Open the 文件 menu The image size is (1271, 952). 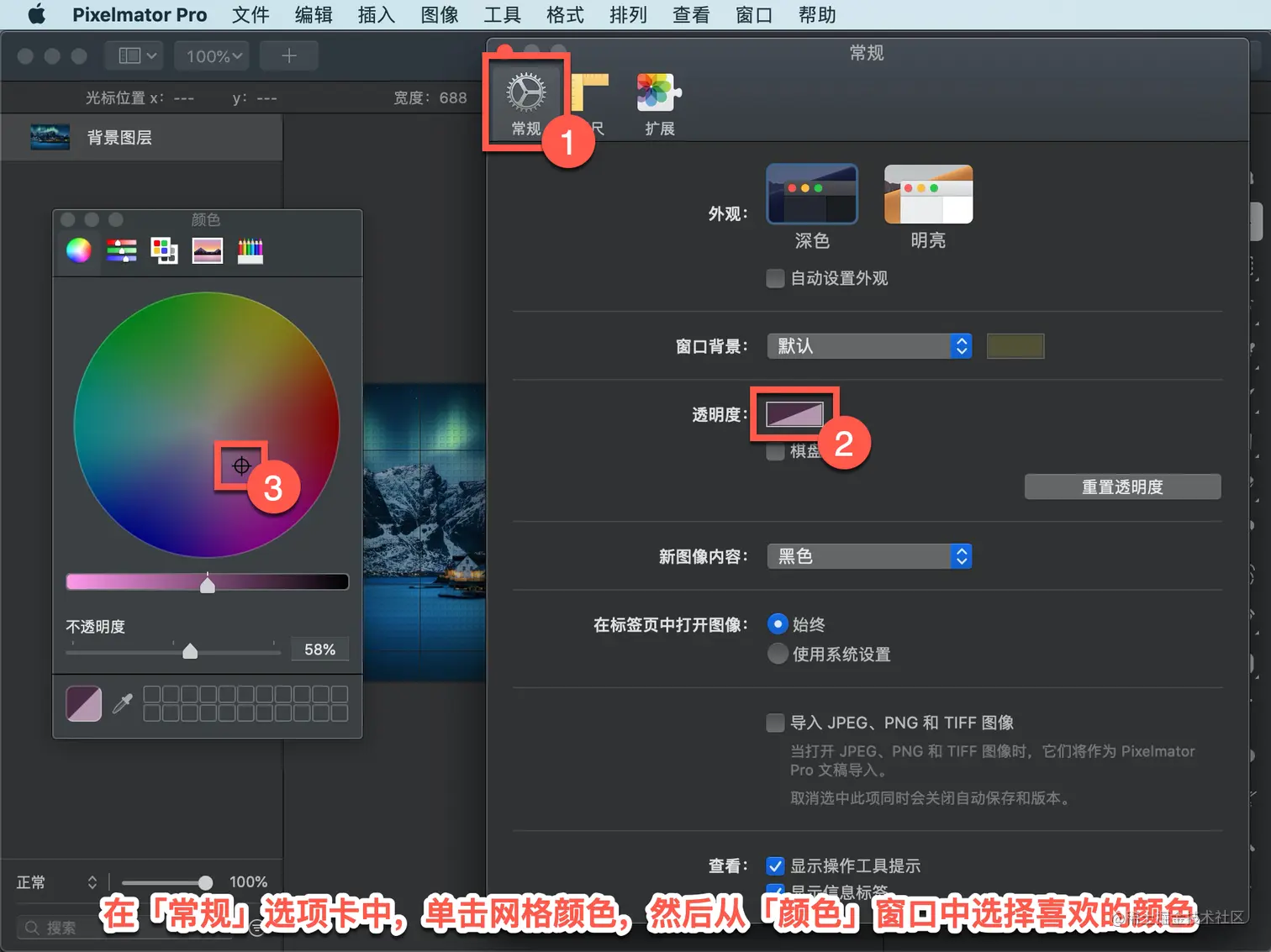pyautogui.click(x=251, y=14)
